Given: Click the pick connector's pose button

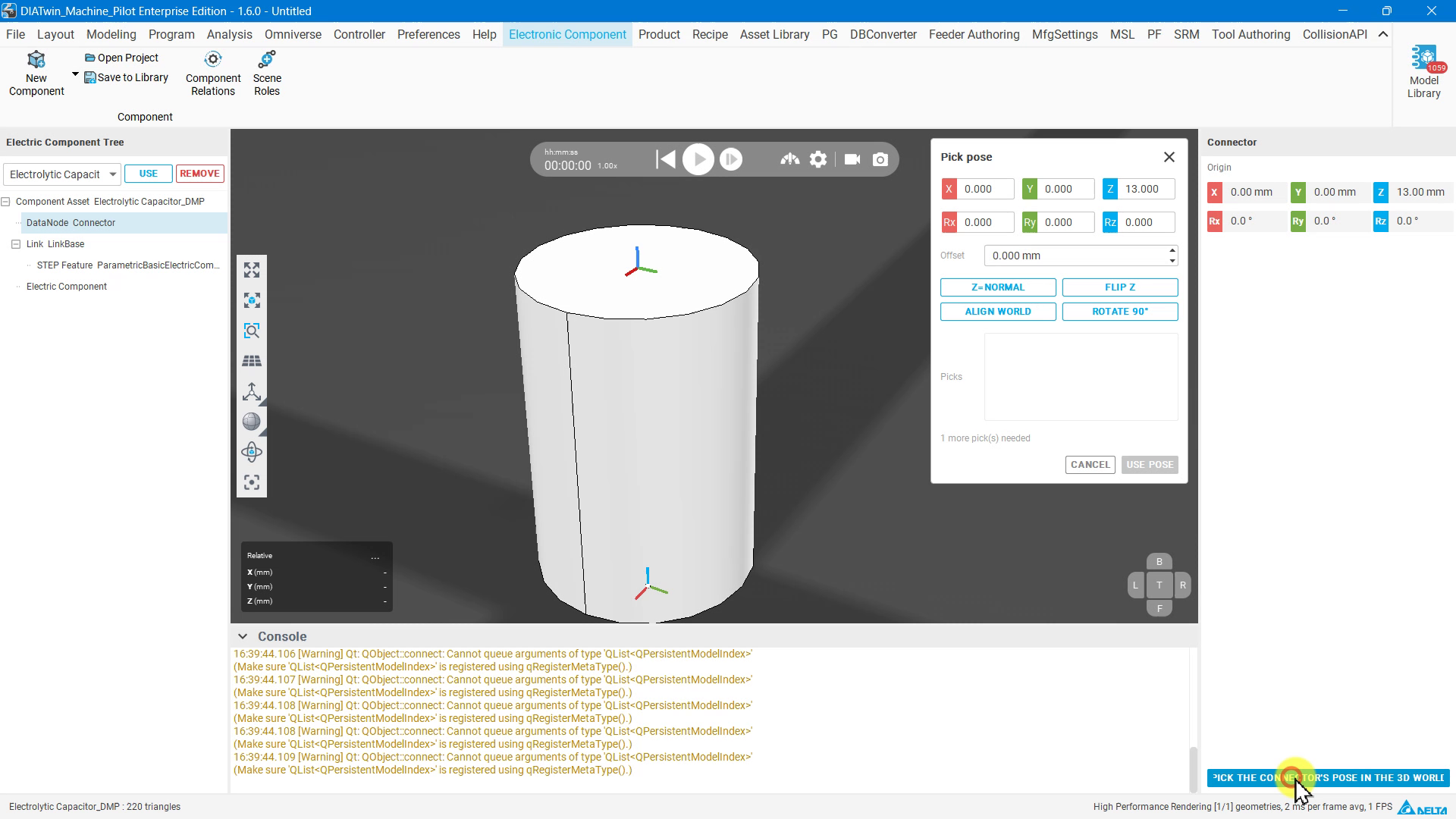Looking at the screenshot, I should (1329, 778).
